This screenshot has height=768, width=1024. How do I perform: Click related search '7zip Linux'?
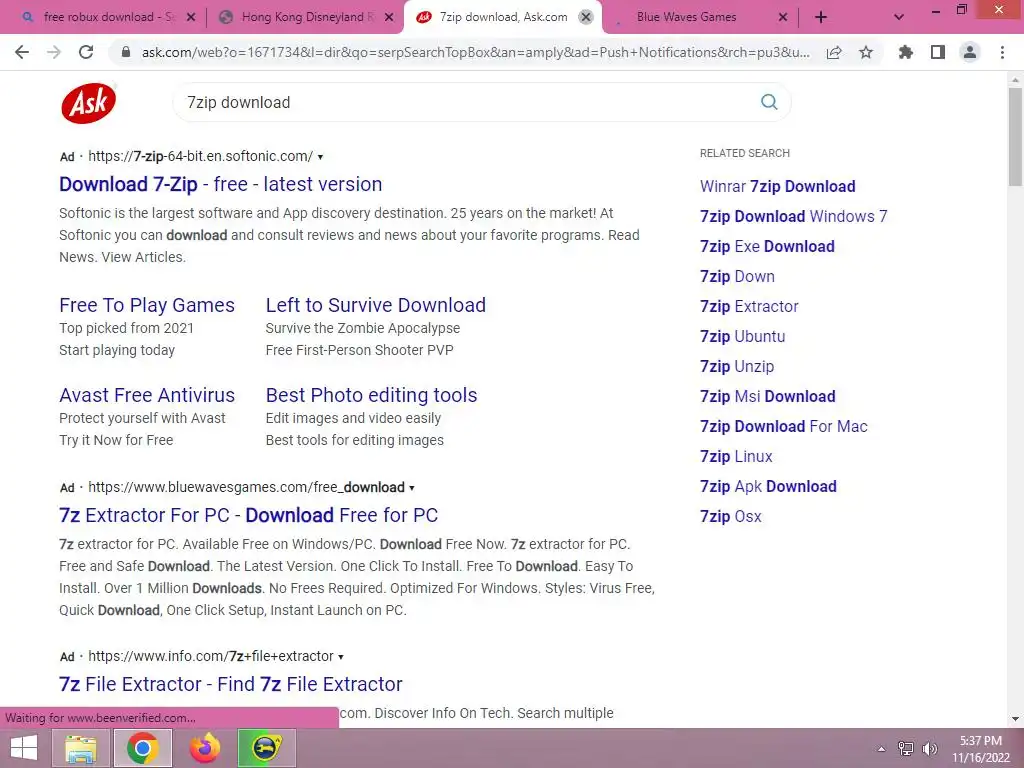click(736, 456)
